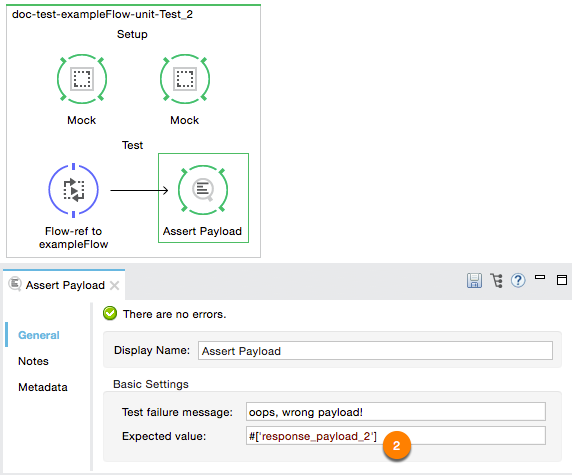Open the Metadata section
Viewport: 572px width, 475px height.
click(x=43, y=387)
